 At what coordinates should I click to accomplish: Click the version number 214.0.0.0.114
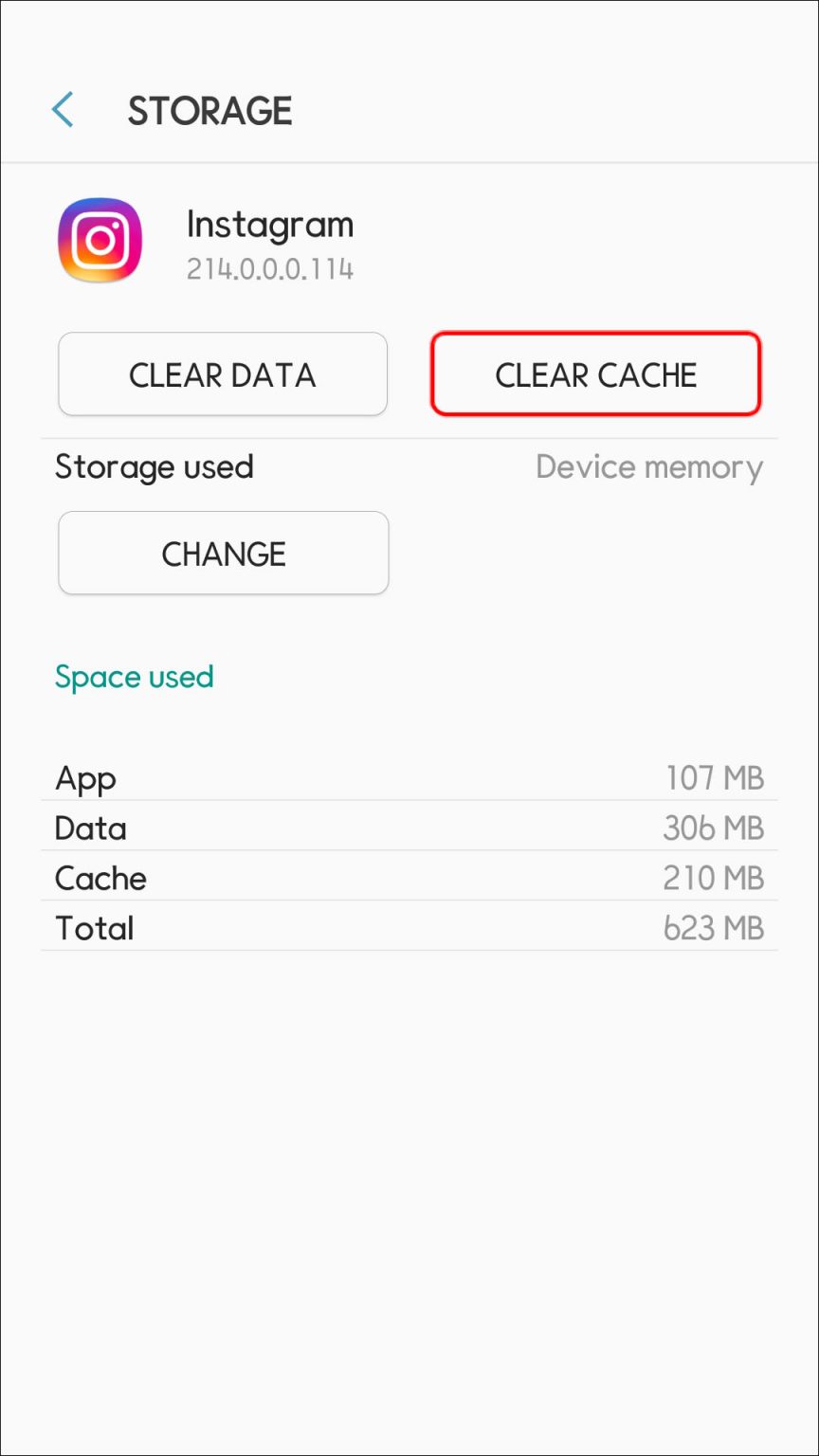[x=270, y=269]
